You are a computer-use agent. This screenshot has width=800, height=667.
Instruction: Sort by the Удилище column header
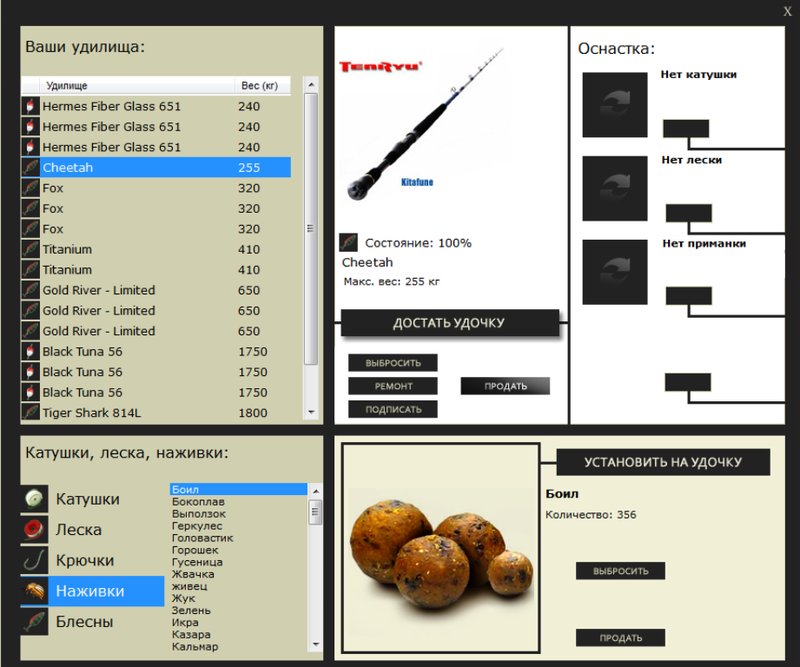click(x=137, y=85)
